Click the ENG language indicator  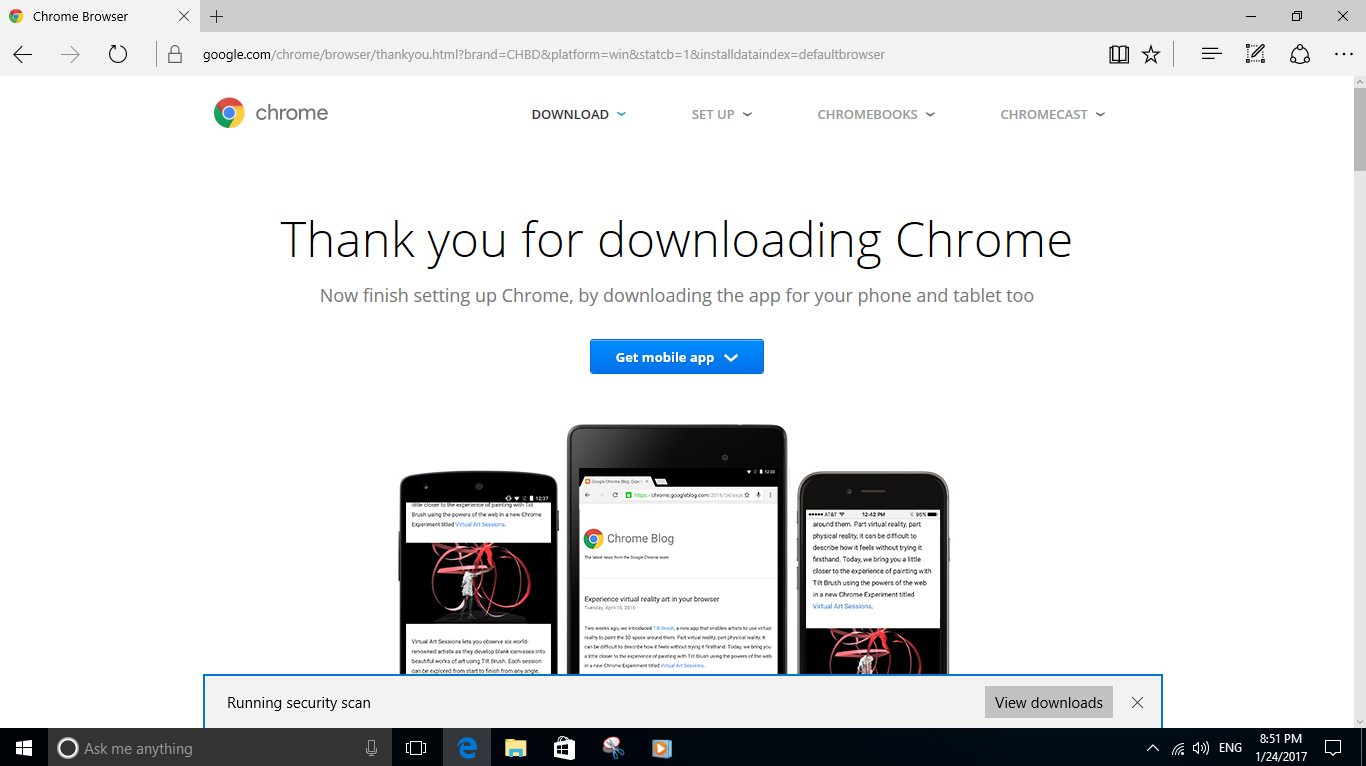(1231, 748)
